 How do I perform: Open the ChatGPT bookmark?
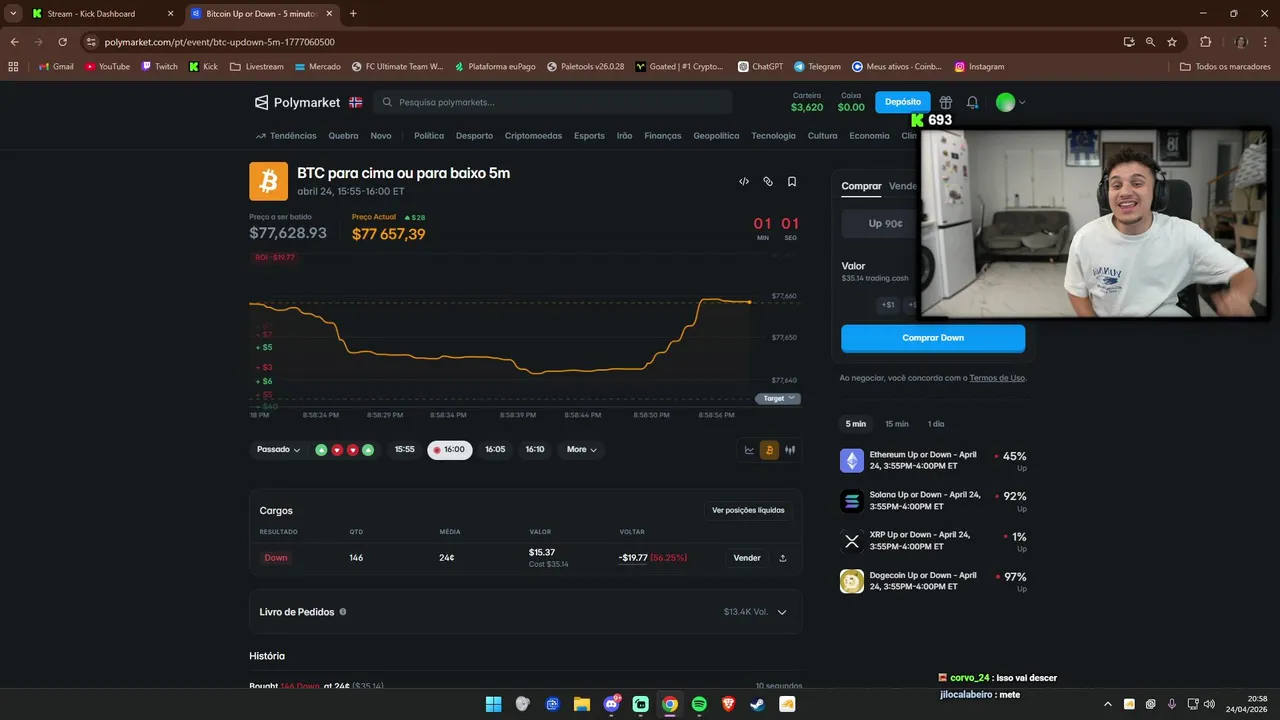[760, 67]
